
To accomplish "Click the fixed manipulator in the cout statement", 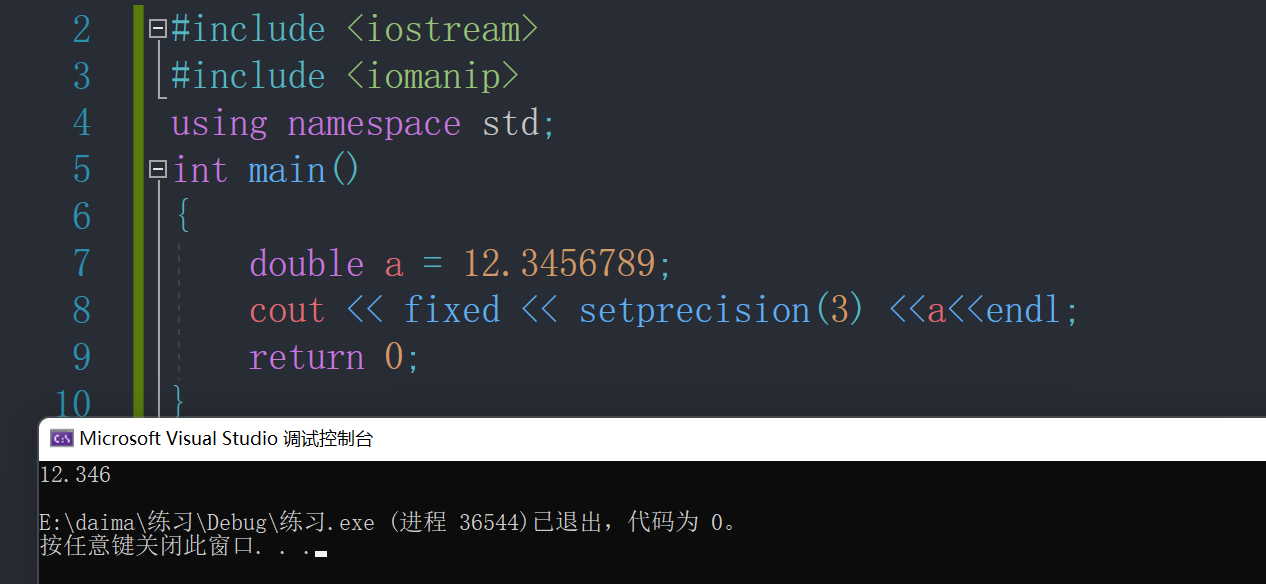I will [452, 309].
